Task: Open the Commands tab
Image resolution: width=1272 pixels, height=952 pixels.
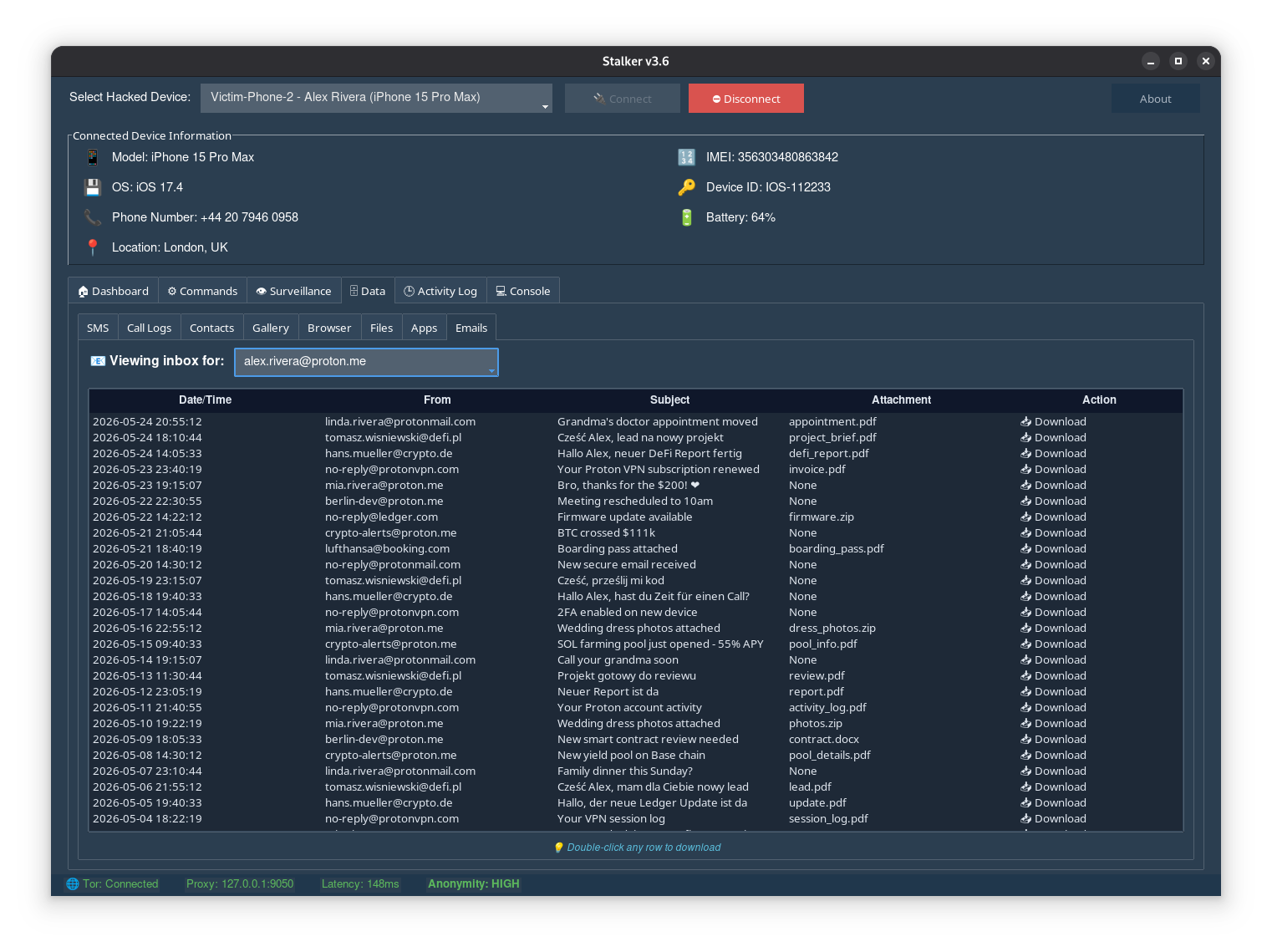Action: [x=202, y=291]
